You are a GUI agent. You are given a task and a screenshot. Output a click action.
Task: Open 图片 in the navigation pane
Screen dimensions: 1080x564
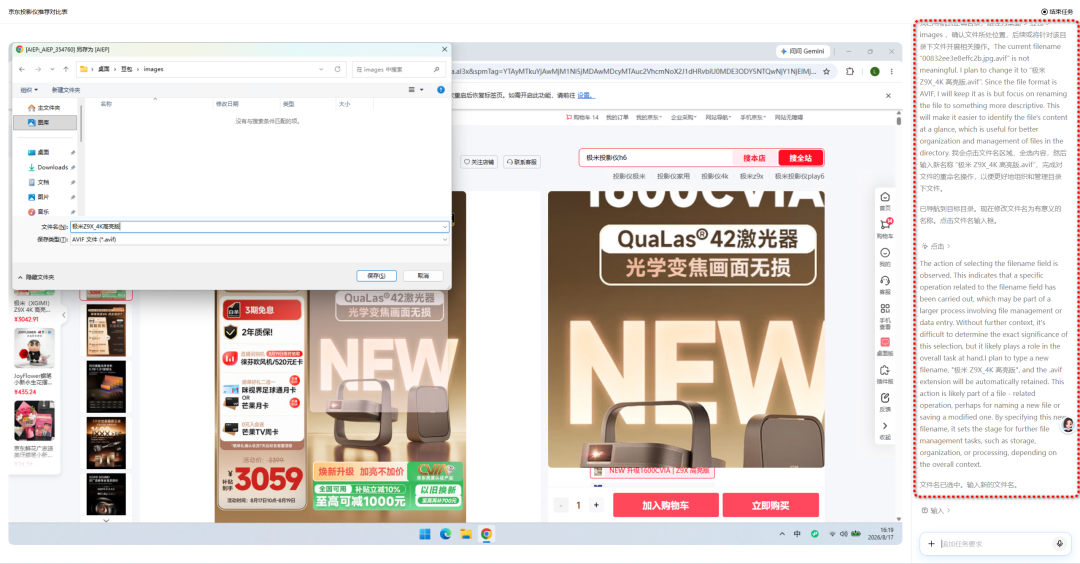(x=43, y=197)
